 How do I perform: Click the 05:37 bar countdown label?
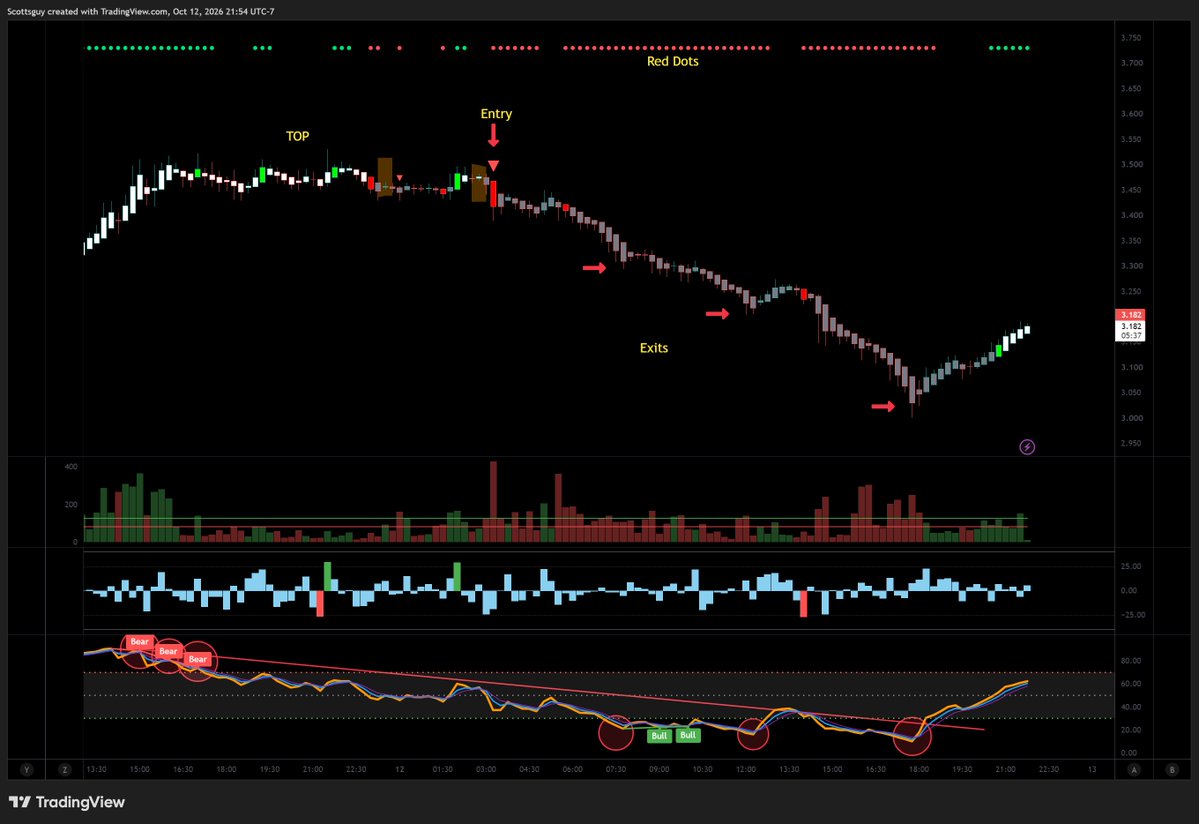[x=1131, y=336]
